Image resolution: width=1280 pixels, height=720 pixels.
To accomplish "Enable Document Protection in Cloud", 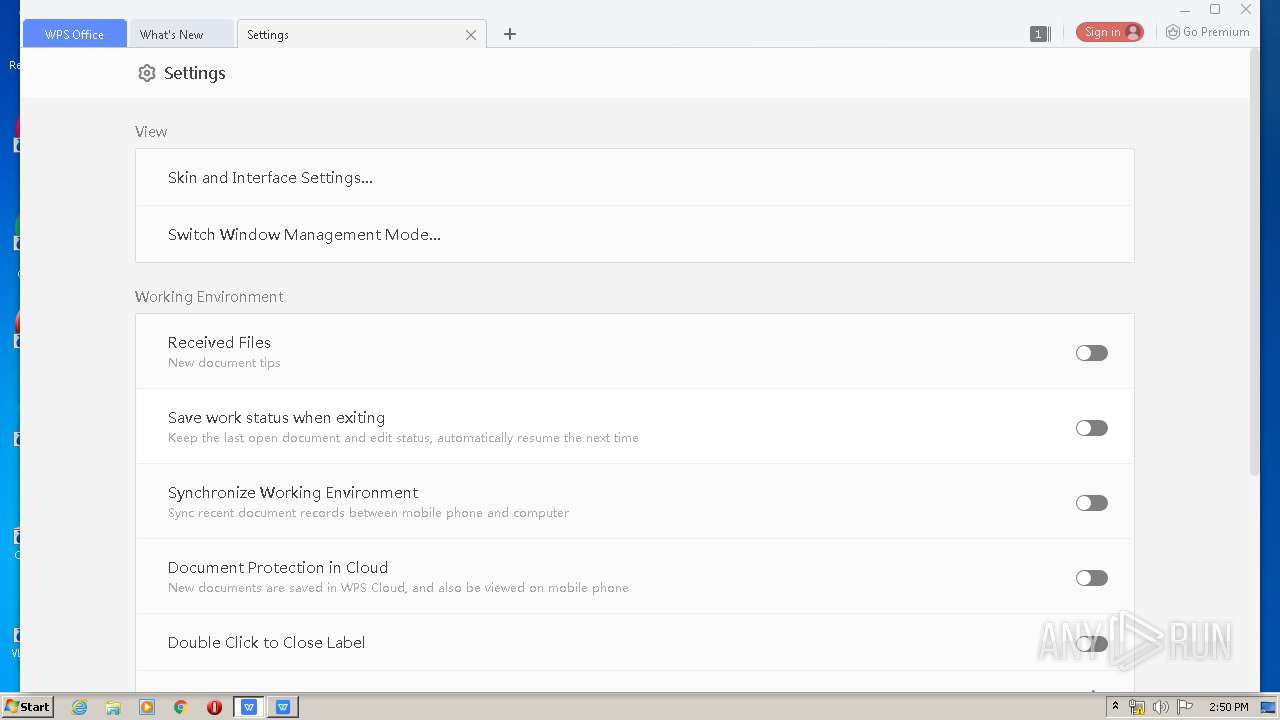I will click(1091, 578).
